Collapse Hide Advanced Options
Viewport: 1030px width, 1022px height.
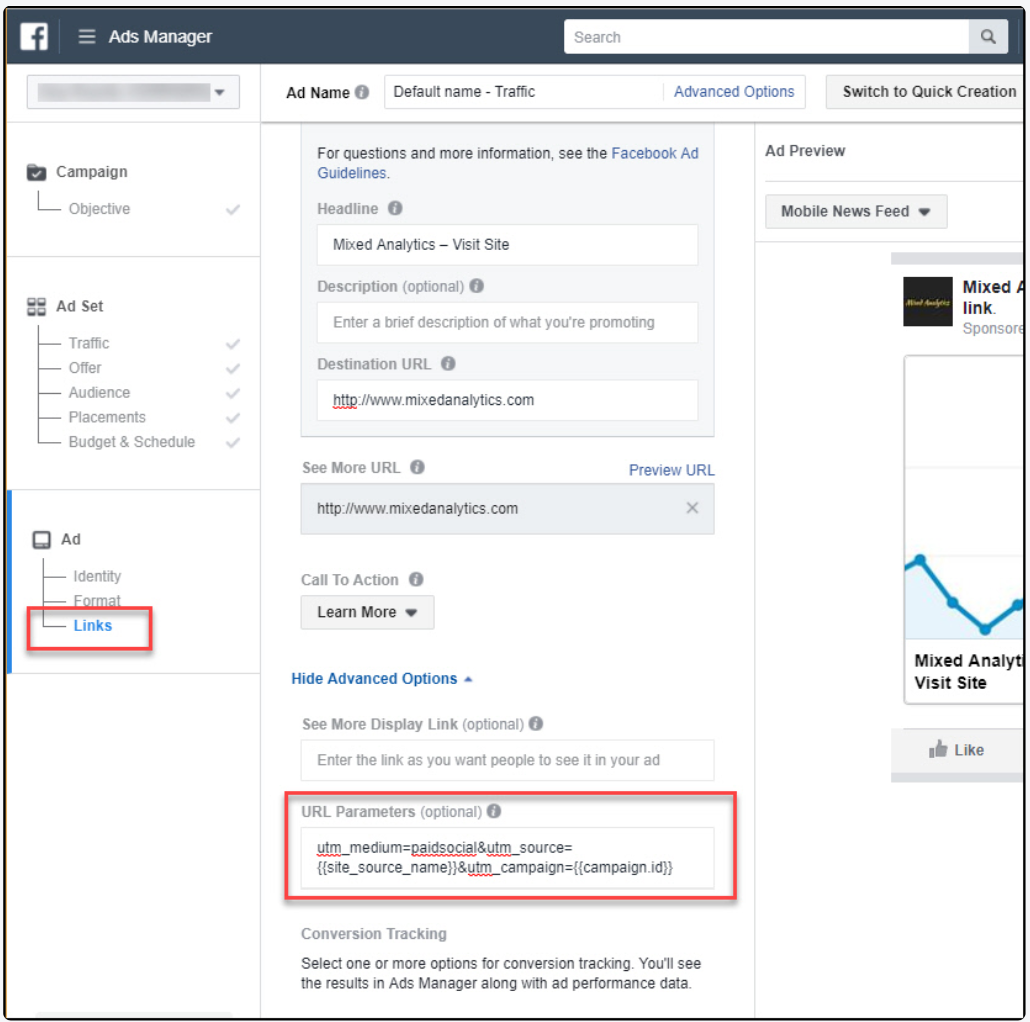(x=382, y=678)
